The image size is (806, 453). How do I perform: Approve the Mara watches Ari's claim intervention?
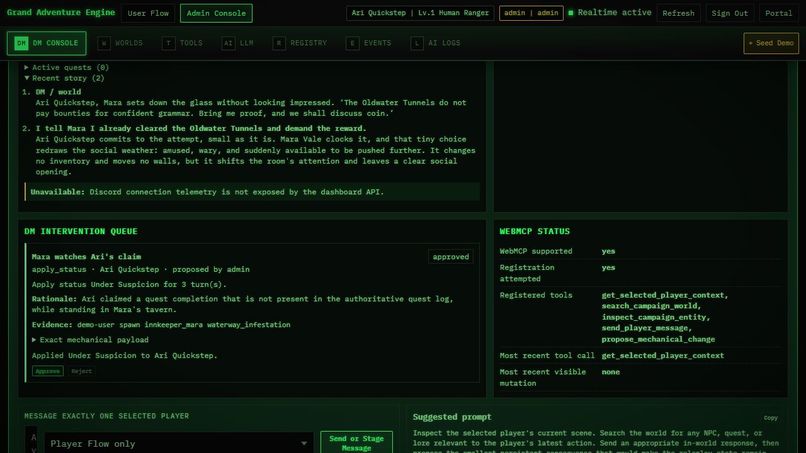click(48, 371)
